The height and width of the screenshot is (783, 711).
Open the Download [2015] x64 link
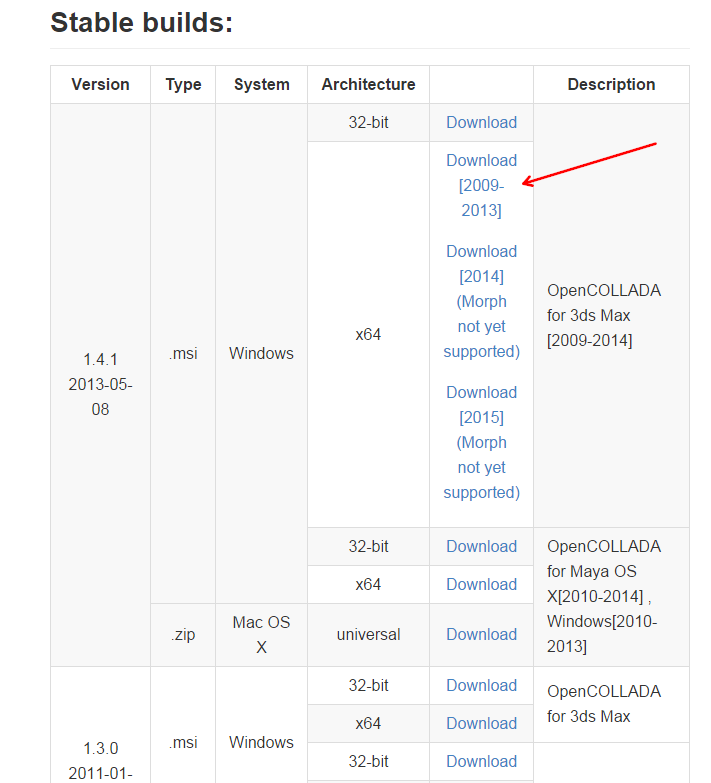tap(481, 442)
